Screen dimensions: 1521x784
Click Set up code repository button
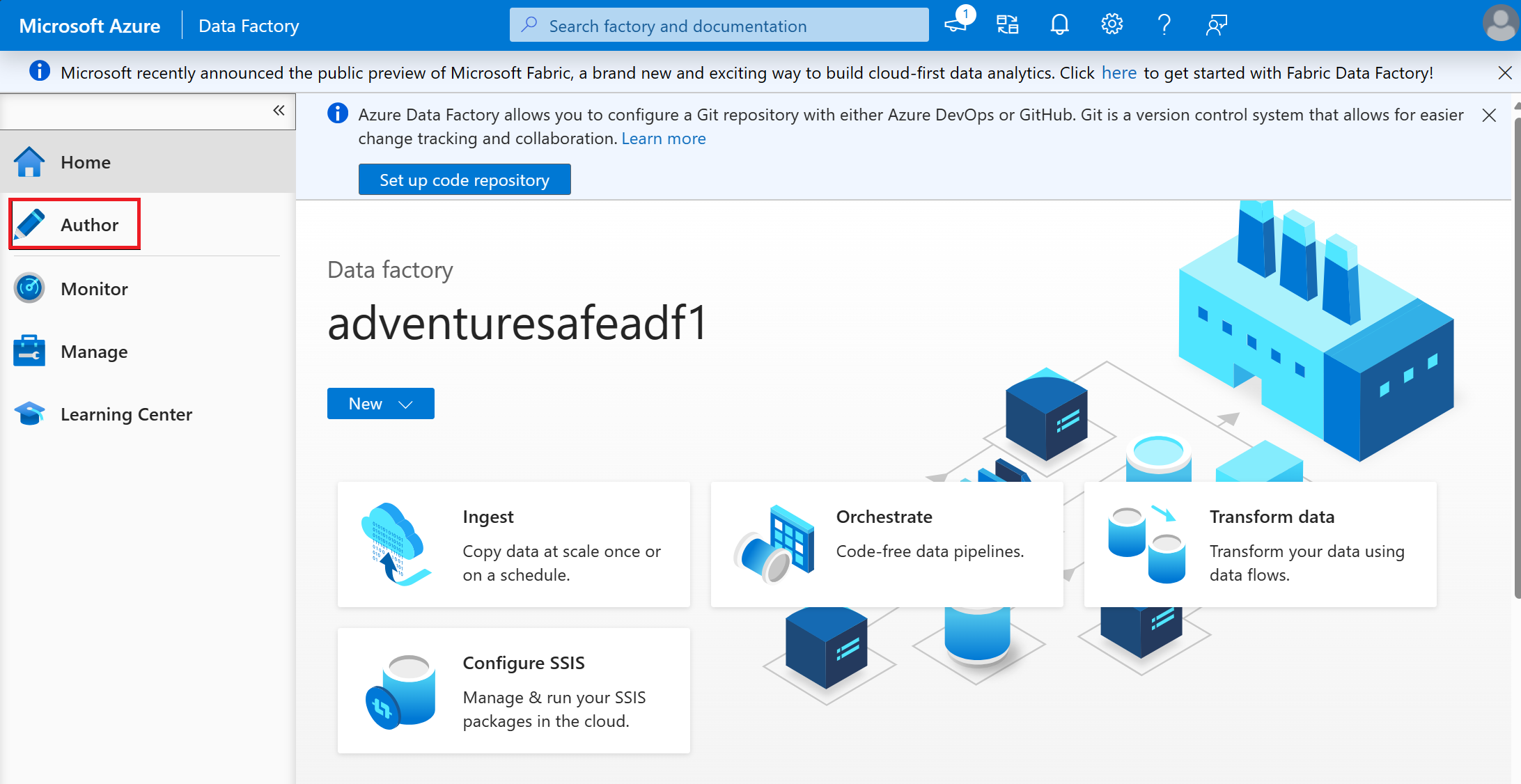(465, 180)
